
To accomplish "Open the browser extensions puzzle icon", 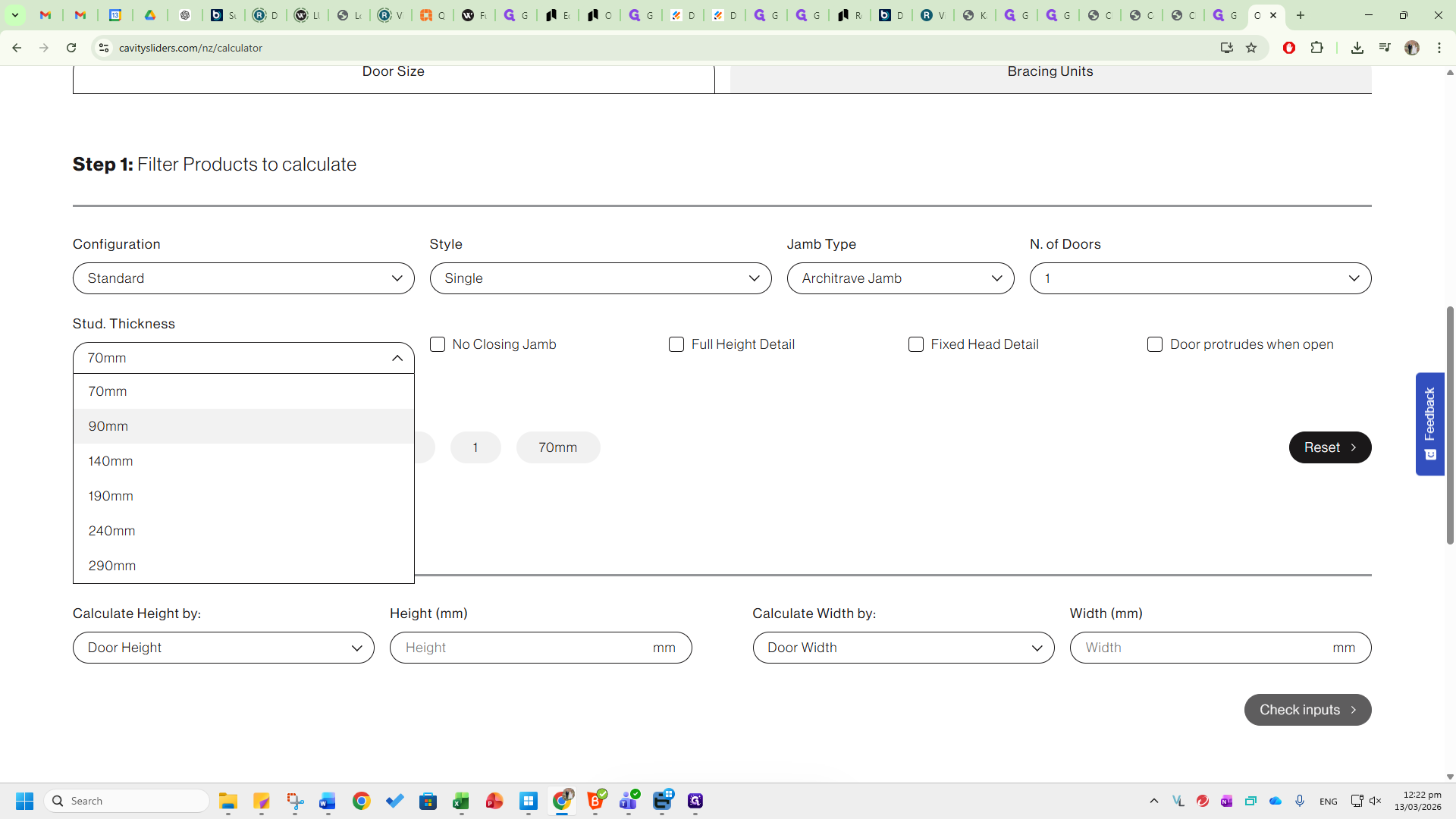I will [x=1317, y=48].
